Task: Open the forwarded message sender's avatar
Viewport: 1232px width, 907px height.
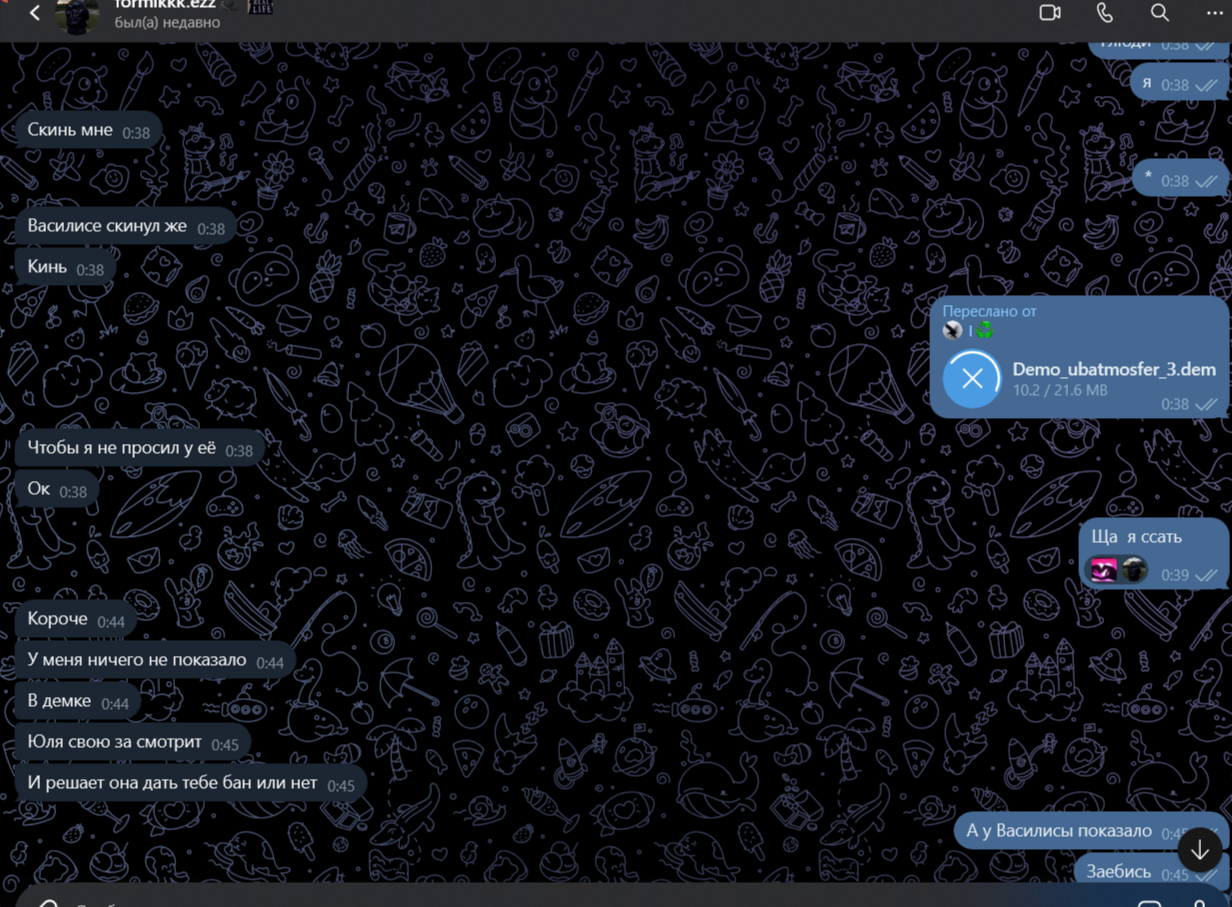Action: click(x=952, y=330)
